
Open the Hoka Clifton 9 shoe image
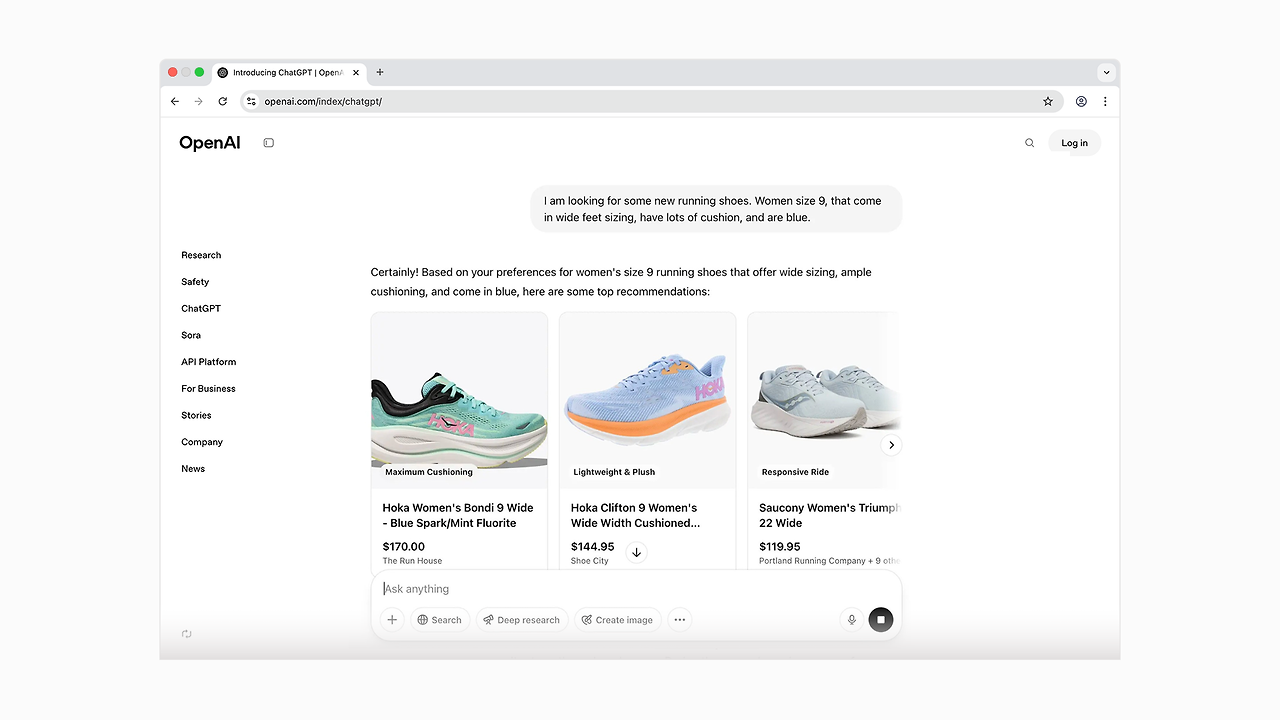click(x=647, y=400)
